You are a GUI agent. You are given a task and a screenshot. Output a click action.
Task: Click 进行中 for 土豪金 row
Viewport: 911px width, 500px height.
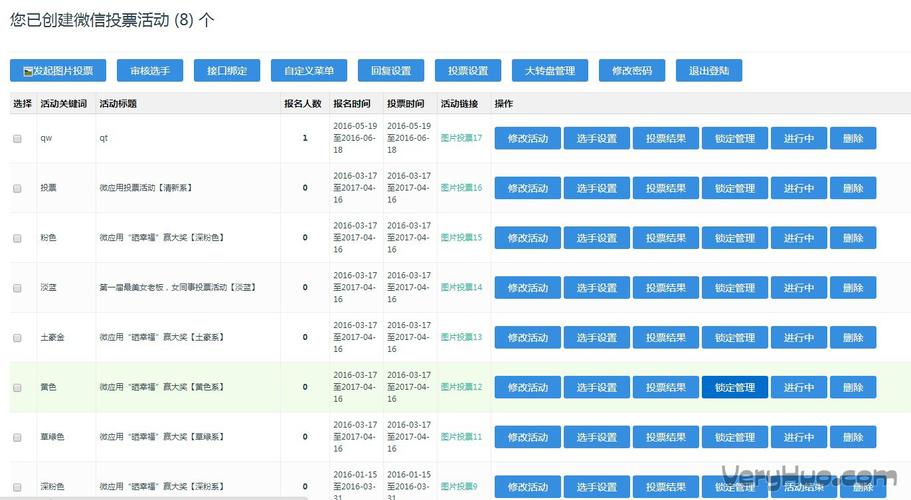click(799, 337)
